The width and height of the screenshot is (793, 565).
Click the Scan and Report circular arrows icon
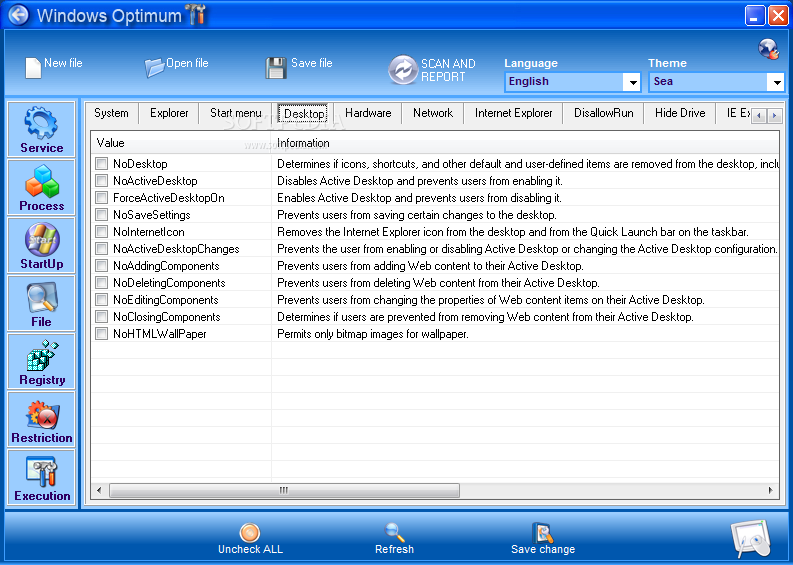click(403, 70)
